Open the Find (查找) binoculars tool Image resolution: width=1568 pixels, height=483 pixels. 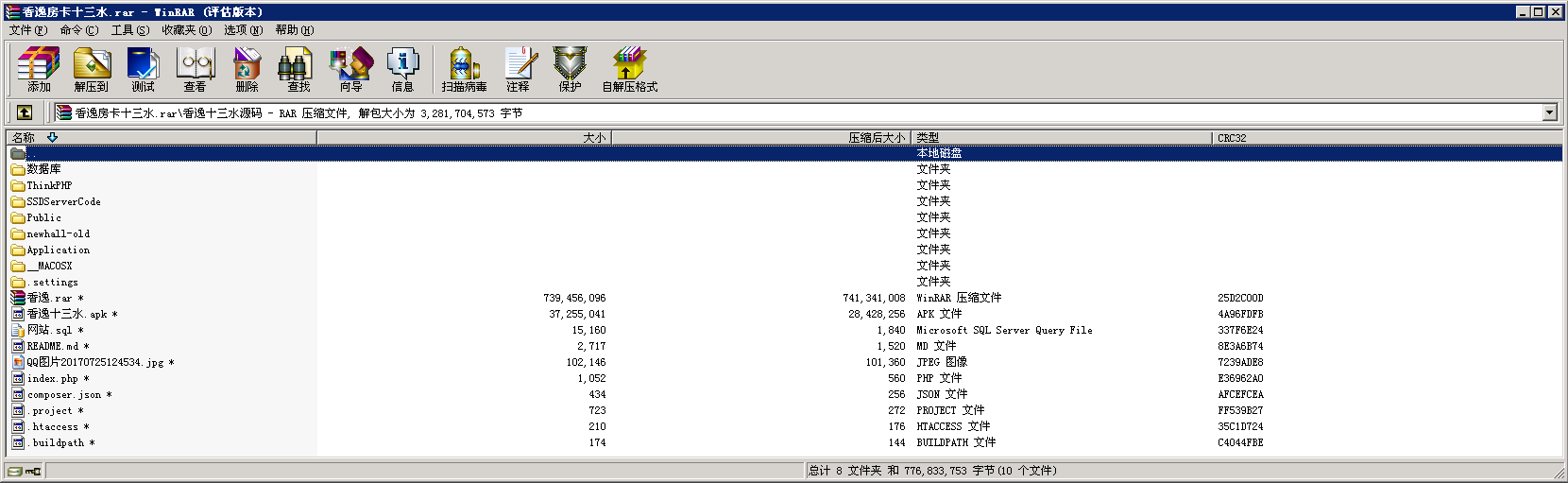(x=298, y=69)
